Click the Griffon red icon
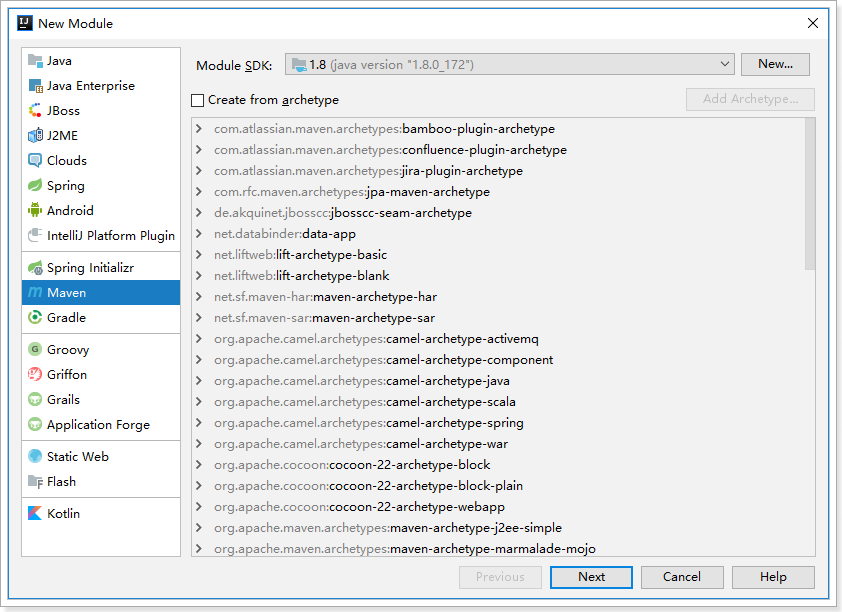 coord(35,374)
